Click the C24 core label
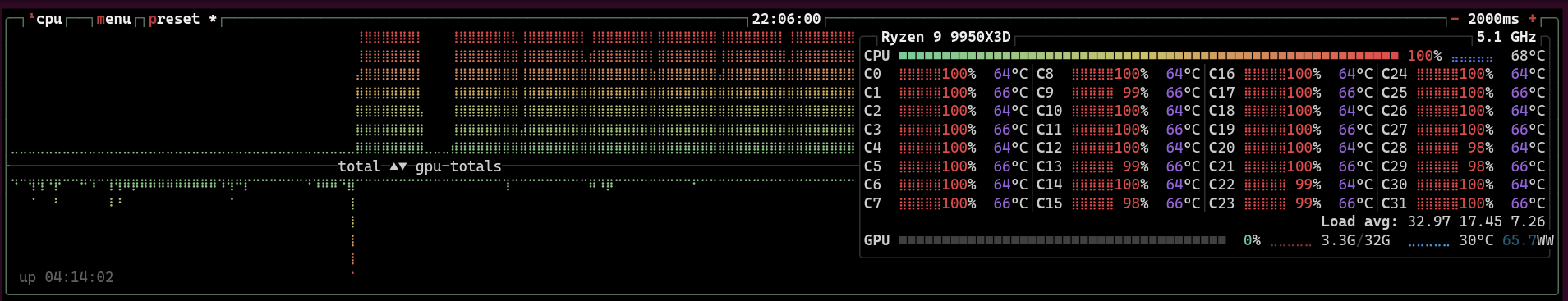The image size is (1568, 301). pyautogui.click(x=1394, y=74)
